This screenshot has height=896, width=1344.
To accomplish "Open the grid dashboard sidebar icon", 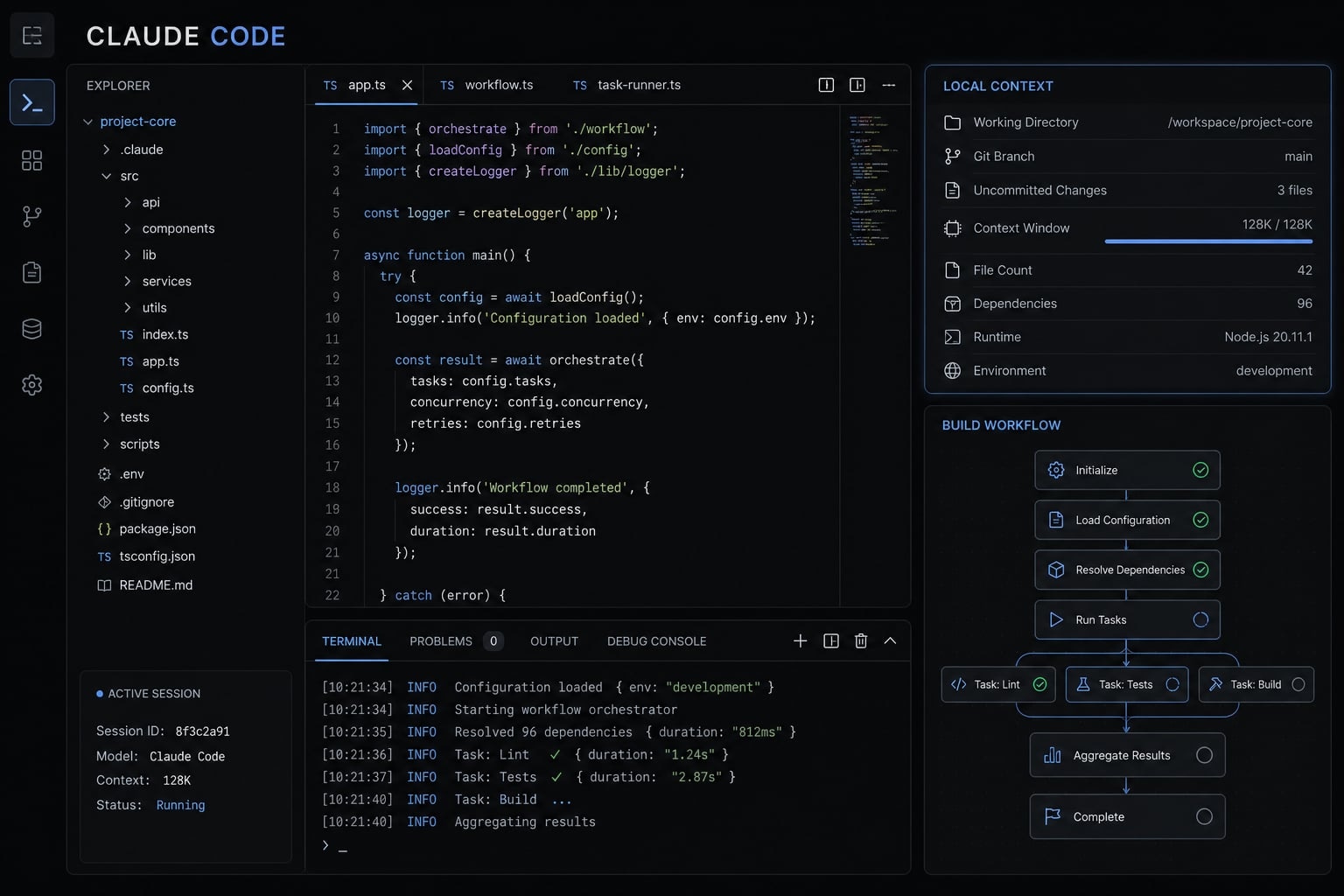I will 32,160.
